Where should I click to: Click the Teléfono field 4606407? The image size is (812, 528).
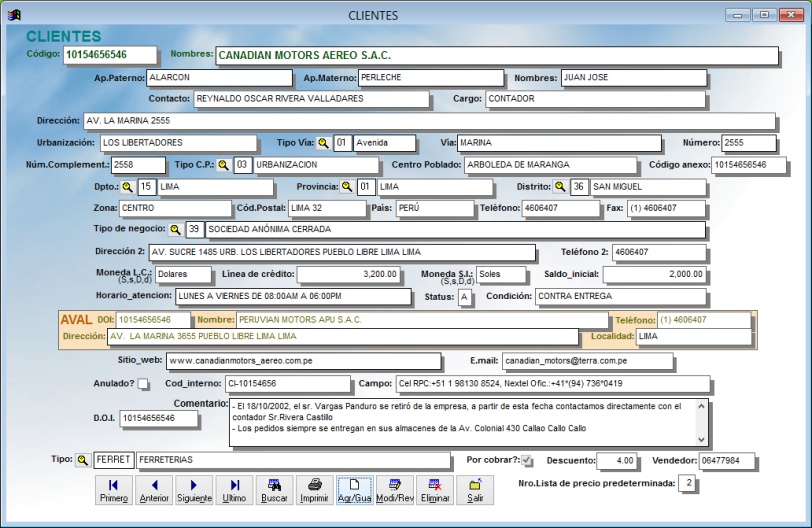click(560, 208)
